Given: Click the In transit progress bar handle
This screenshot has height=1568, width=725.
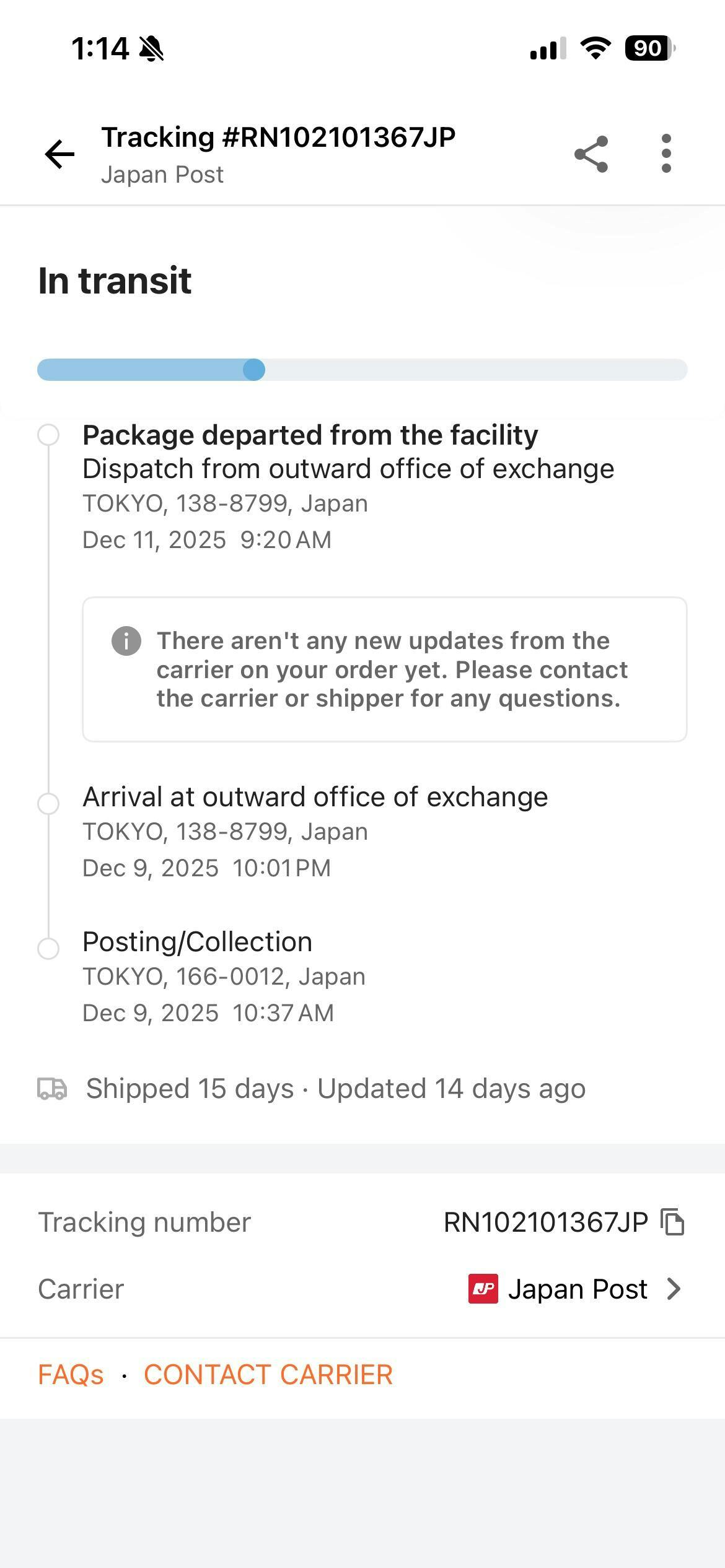Looking at the screenshot, I should 254,370.
